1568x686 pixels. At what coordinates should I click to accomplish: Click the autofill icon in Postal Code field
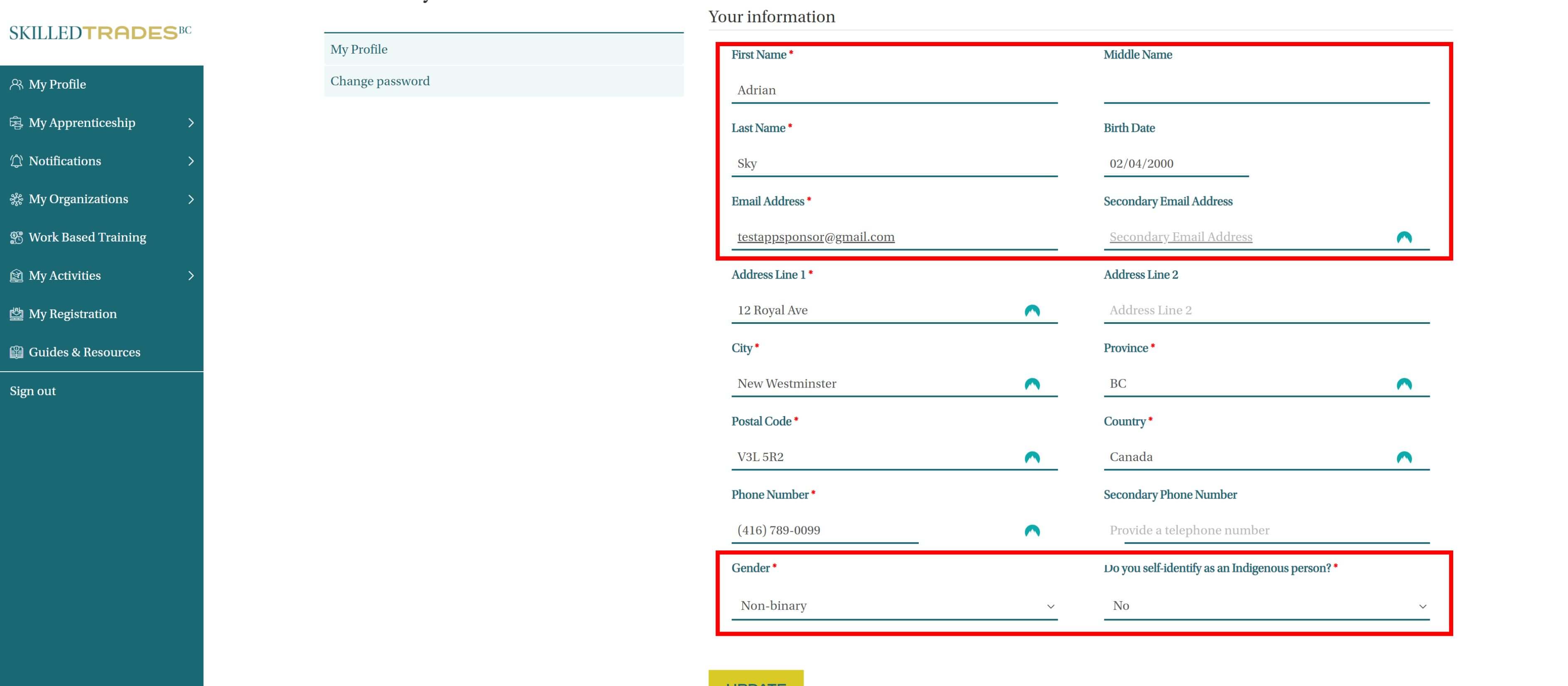[1032, 457]
